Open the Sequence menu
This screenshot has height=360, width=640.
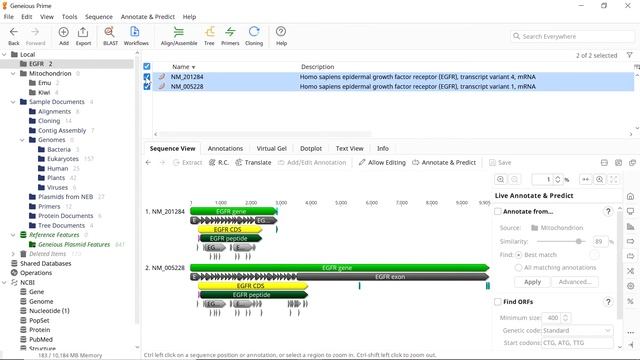[99, 17]
